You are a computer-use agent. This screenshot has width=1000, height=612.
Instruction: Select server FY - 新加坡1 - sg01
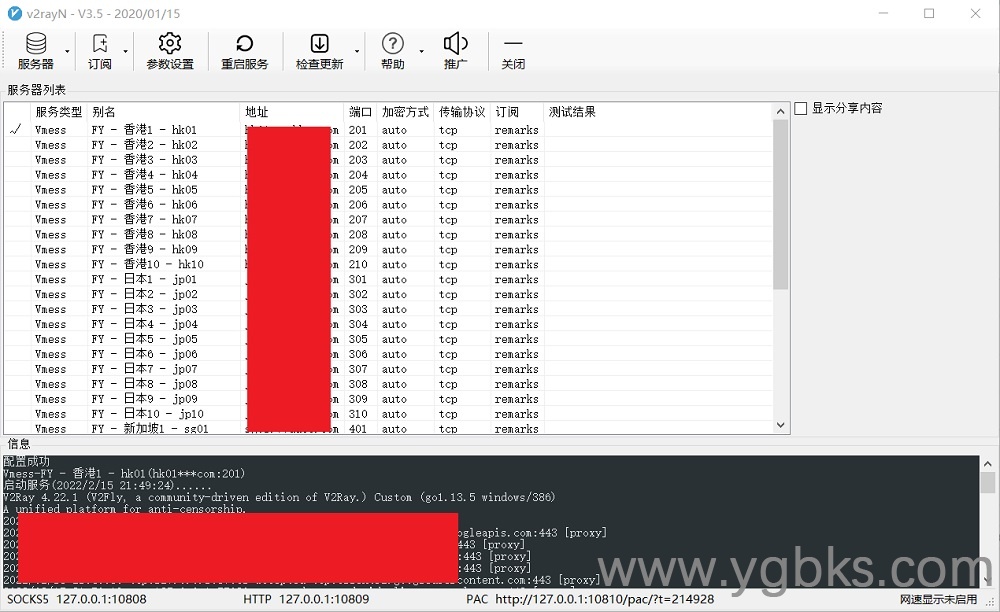pyautogui.click(x=388, y=428)
